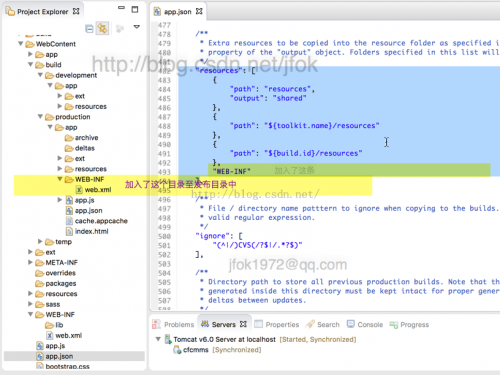The image size is (500, 375).
Task: Open the Project Explorer view menu arrow
Action: click(137, 27)
